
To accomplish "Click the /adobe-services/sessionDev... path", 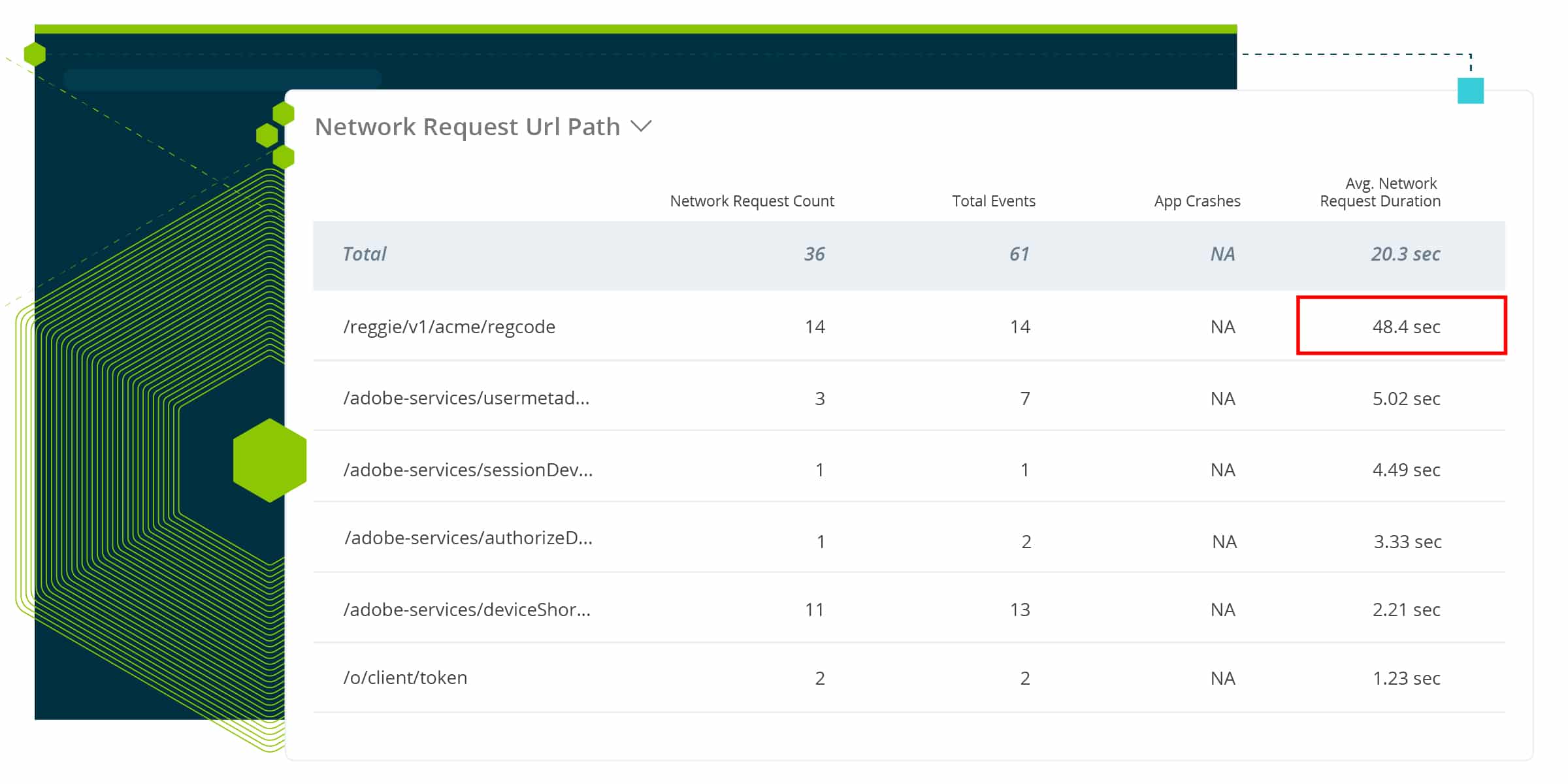I will (468, 470).
